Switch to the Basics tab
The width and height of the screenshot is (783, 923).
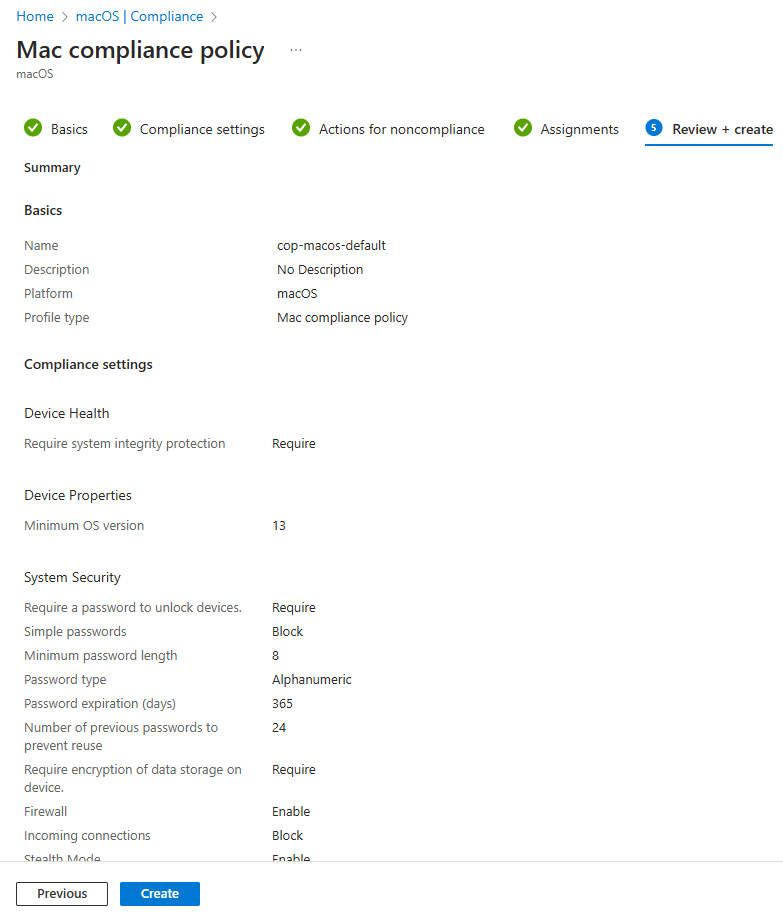pos(70,128)
